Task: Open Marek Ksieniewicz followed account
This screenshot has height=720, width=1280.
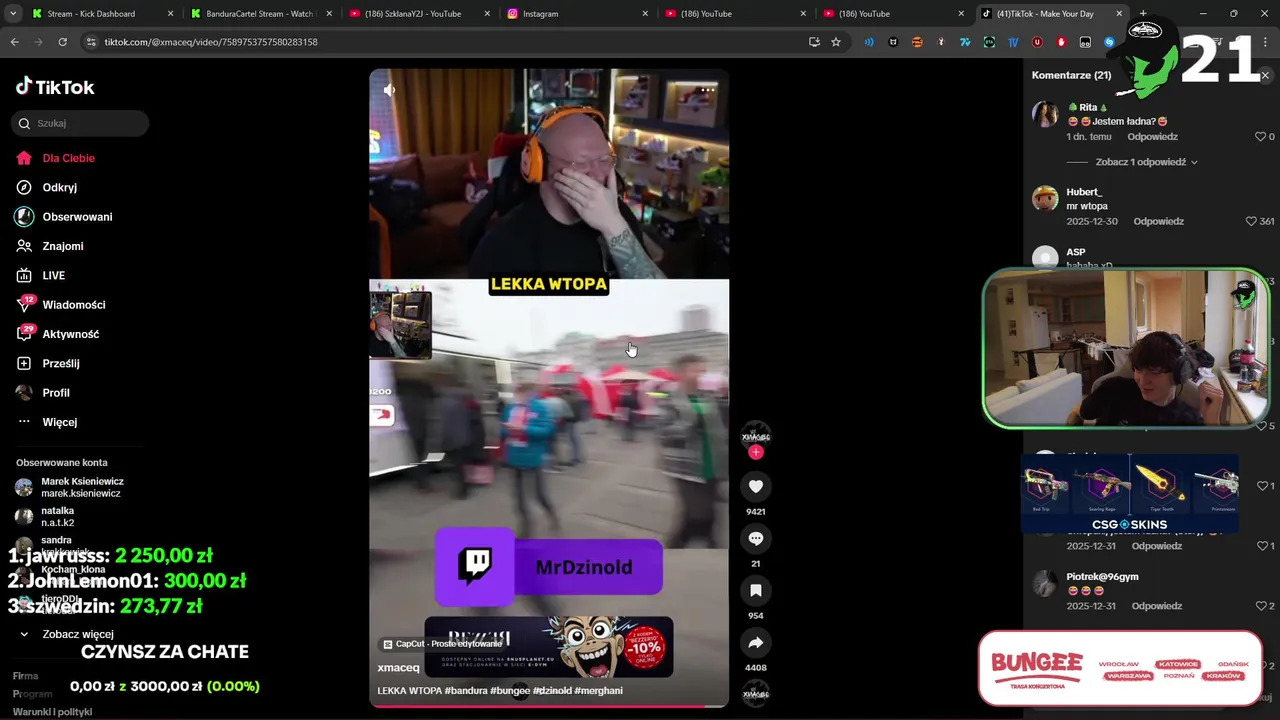Action: tap(69, 487)
